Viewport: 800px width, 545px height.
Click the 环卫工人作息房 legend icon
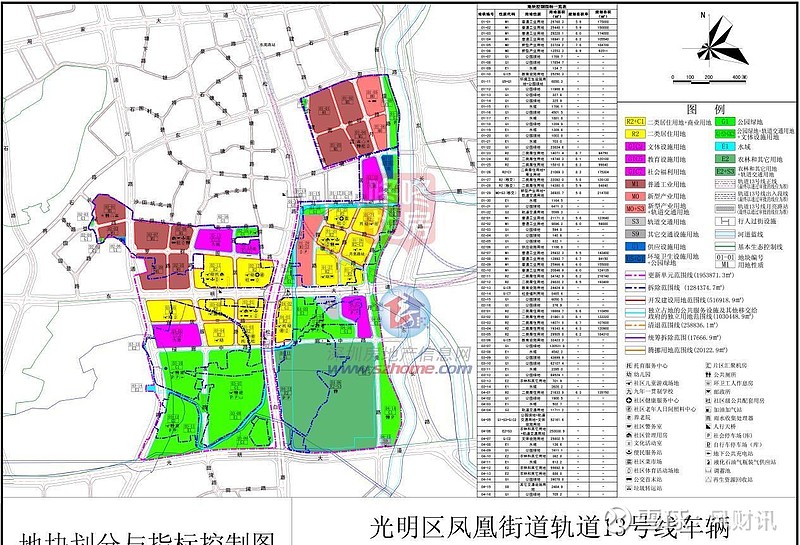click(x=708, y=383)
